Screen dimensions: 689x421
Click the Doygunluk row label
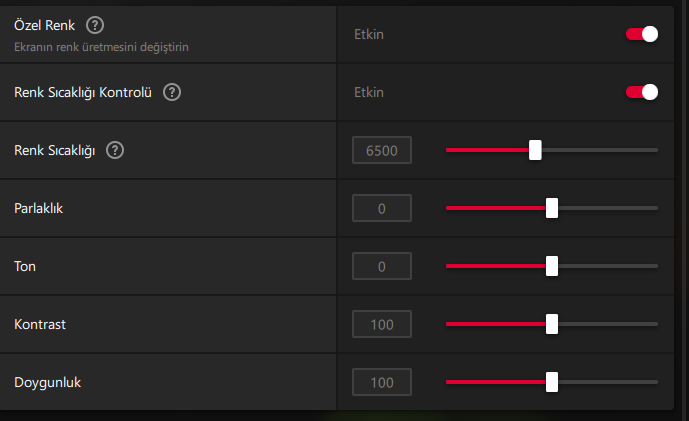tap(47, 382)
